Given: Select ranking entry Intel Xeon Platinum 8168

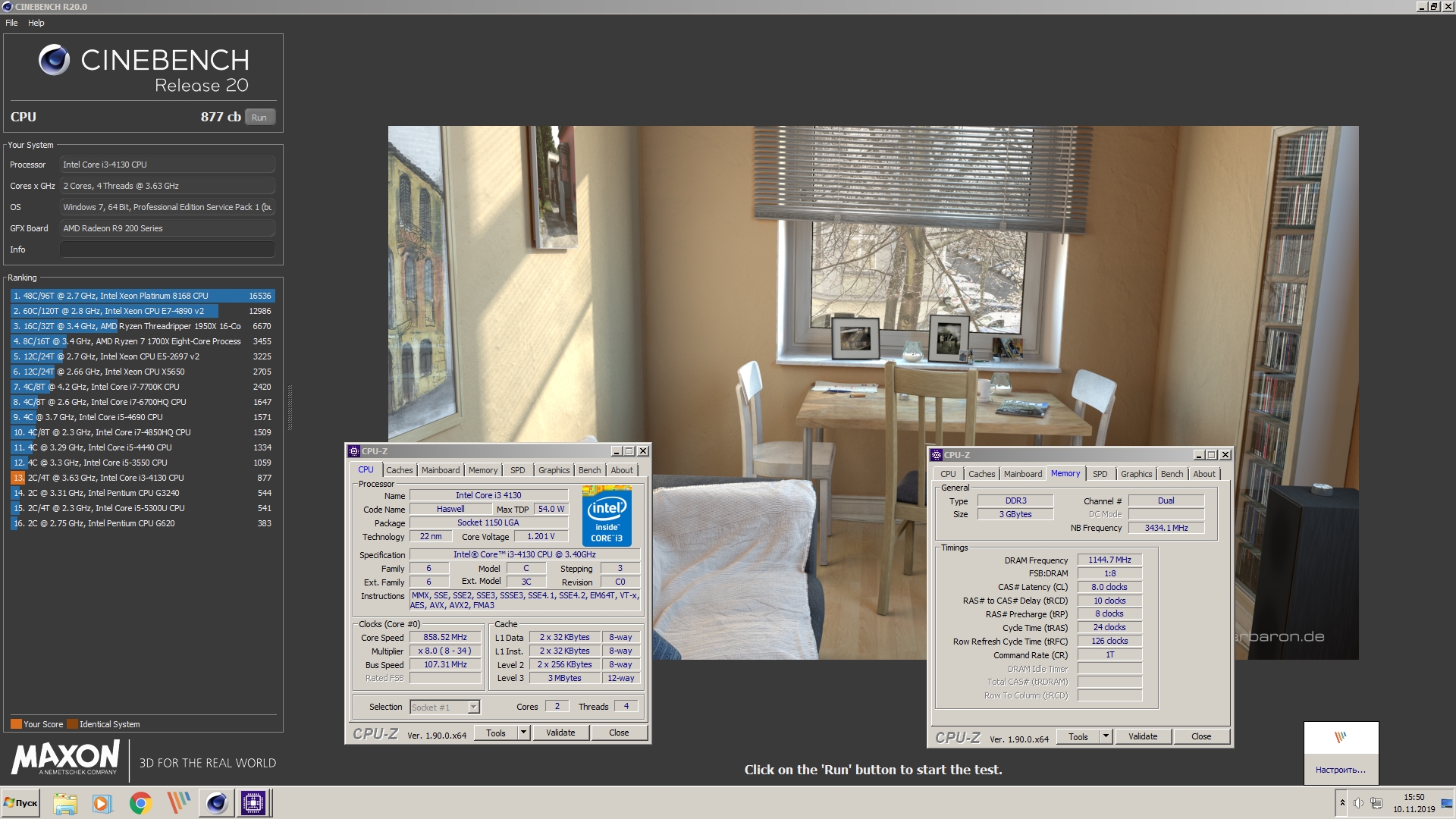Looking at the screenshot, I should click(x=143, y=296).
